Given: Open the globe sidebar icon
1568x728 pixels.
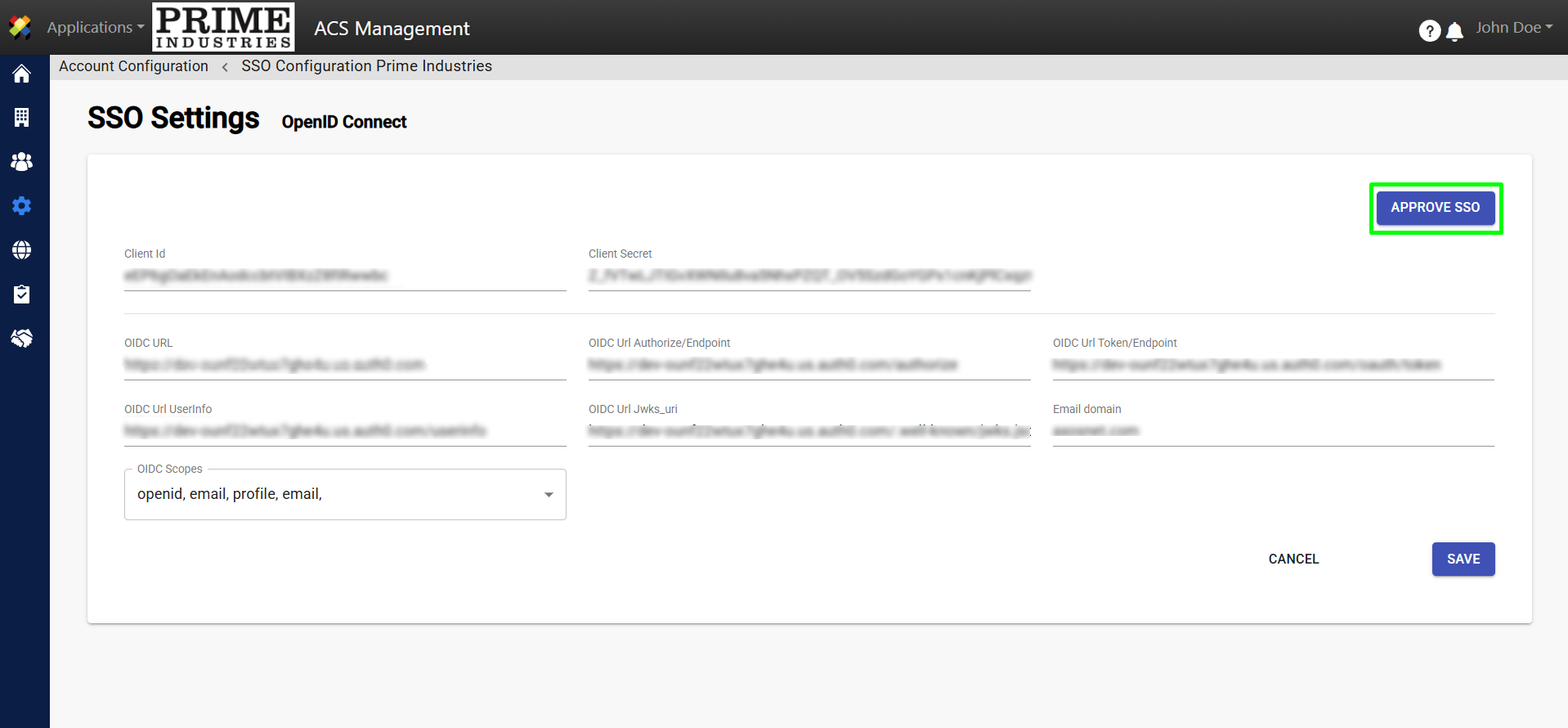Looking at the screenshot, I should (x=22, y=250).
